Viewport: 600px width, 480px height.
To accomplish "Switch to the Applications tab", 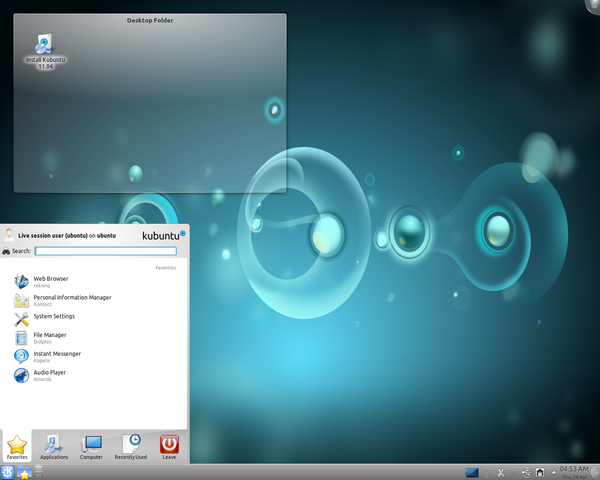I will pyautogui.click(x=54, y=446).
